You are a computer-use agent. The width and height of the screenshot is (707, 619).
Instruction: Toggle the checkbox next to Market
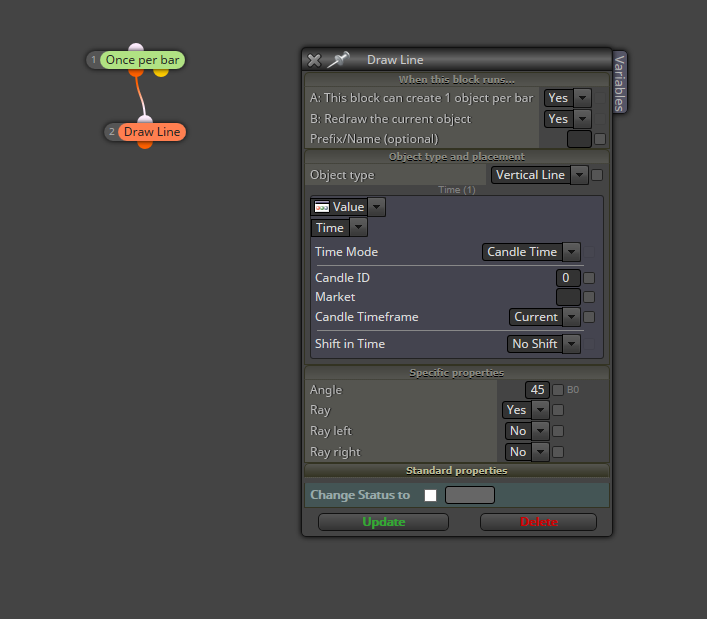pos(589,297)
